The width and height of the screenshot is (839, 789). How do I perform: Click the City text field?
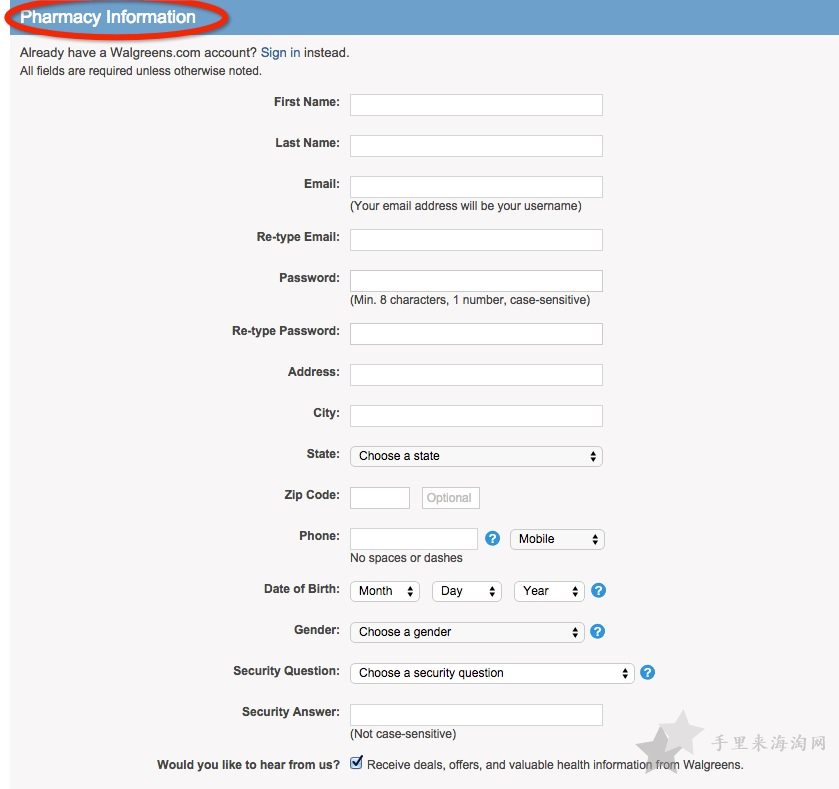click(476, 416)
